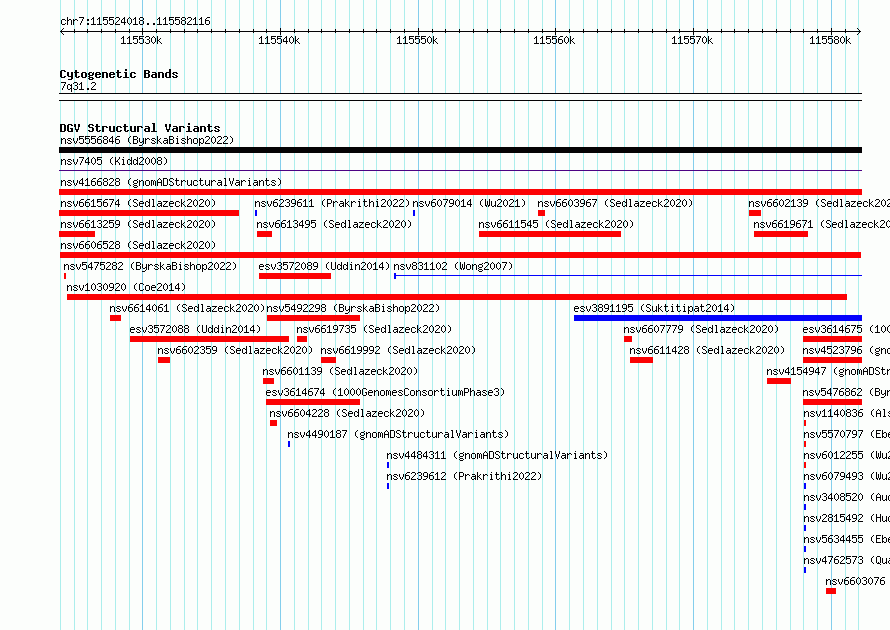Click nsv6079493 variant label
The height and width of the screenshot is (630, 890).
tap(846, 476)
